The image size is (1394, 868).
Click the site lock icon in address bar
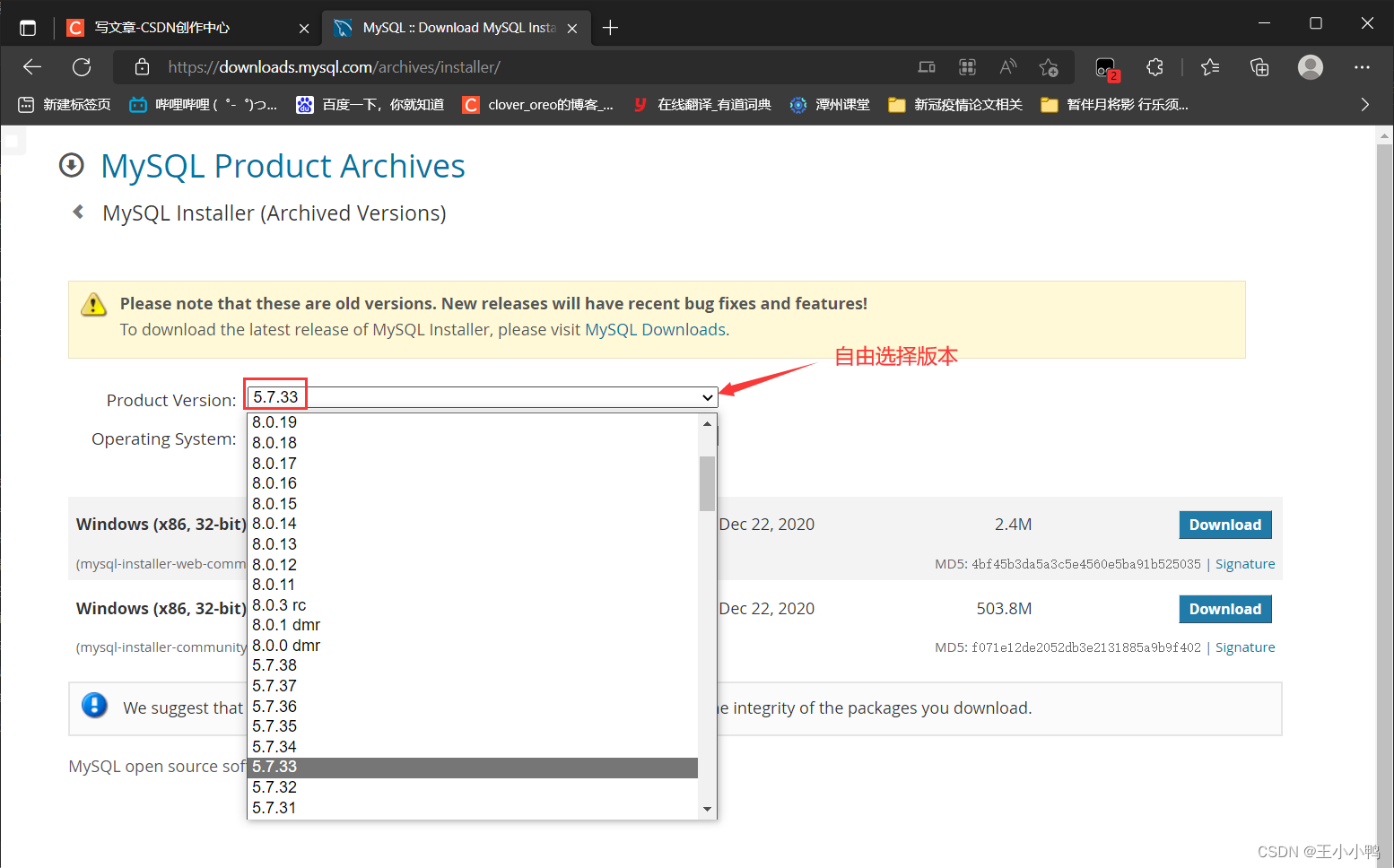142,67
